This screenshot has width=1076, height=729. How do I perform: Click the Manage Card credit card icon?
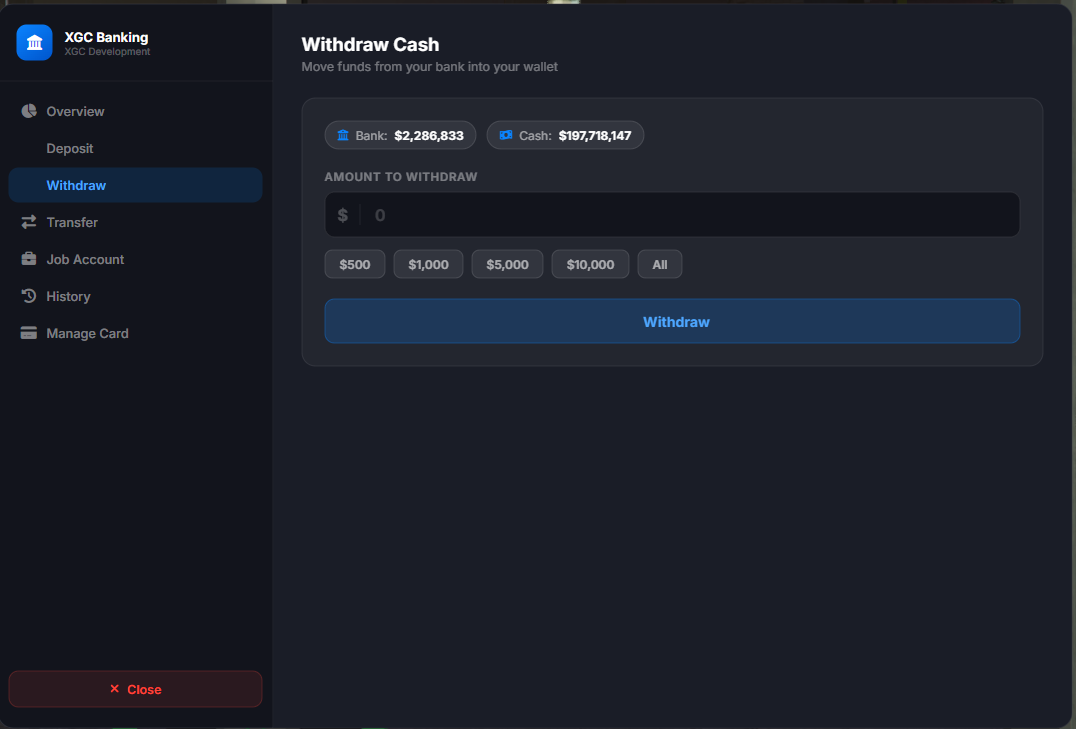point(29,334)
